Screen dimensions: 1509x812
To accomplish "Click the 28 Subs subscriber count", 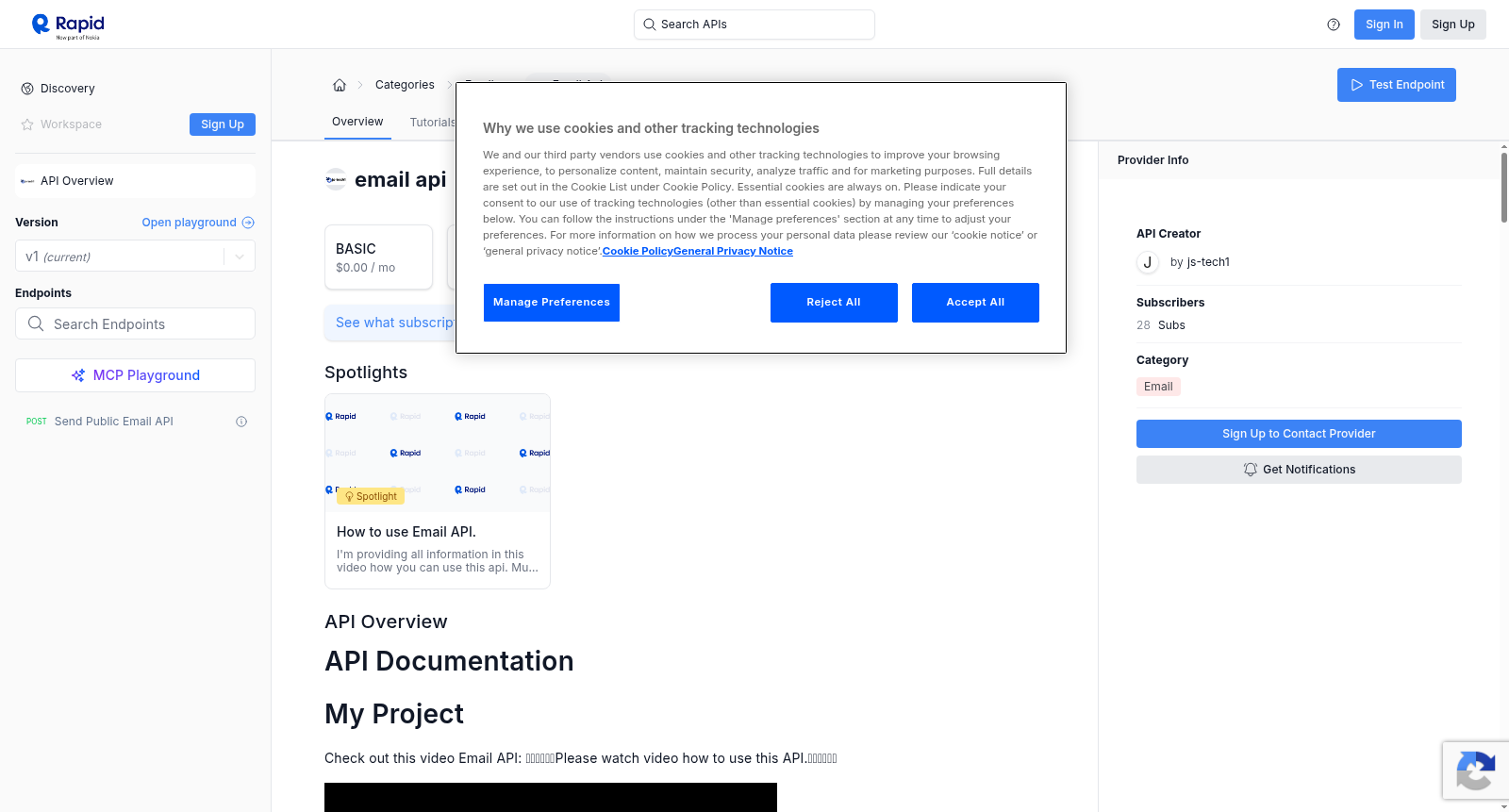I will [1161, 325].
